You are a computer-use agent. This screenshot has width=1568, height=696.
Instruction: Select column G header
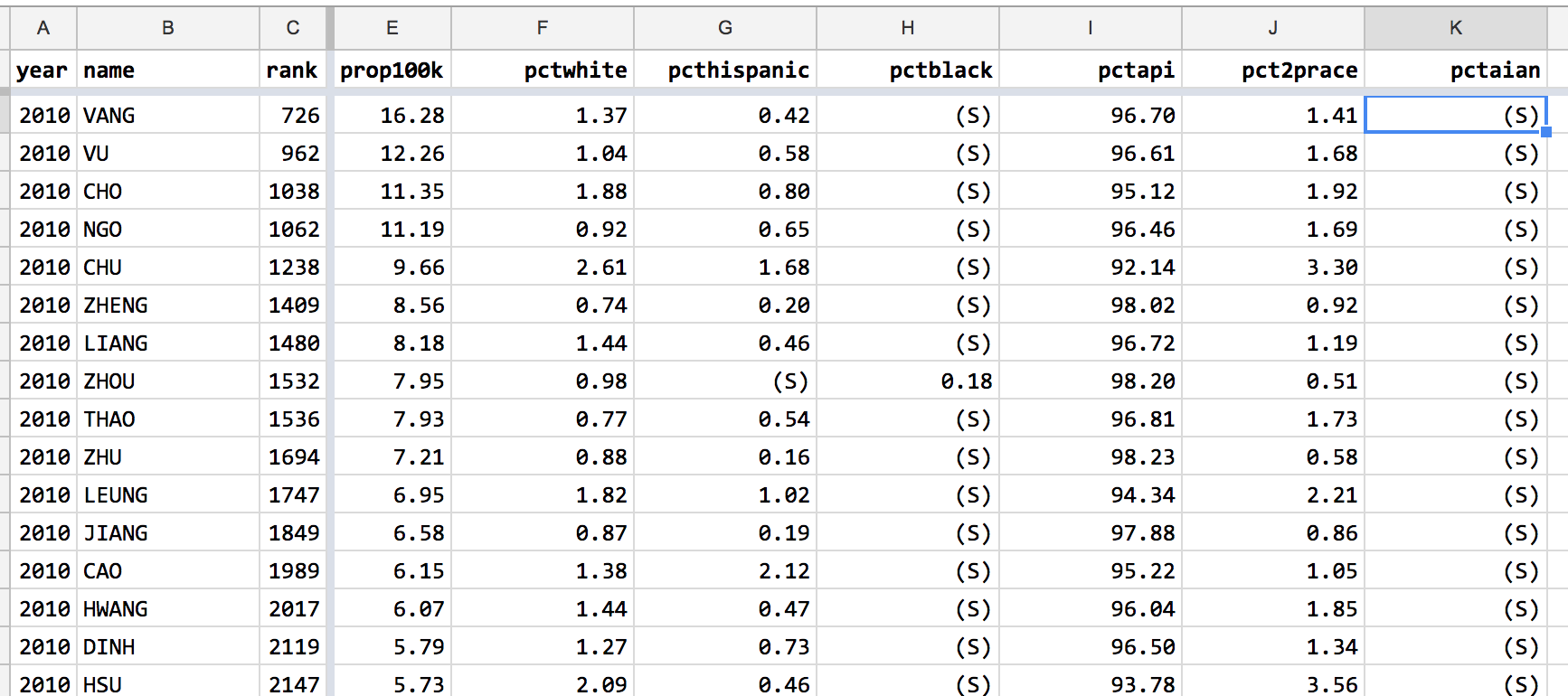[x=725, y=28]
